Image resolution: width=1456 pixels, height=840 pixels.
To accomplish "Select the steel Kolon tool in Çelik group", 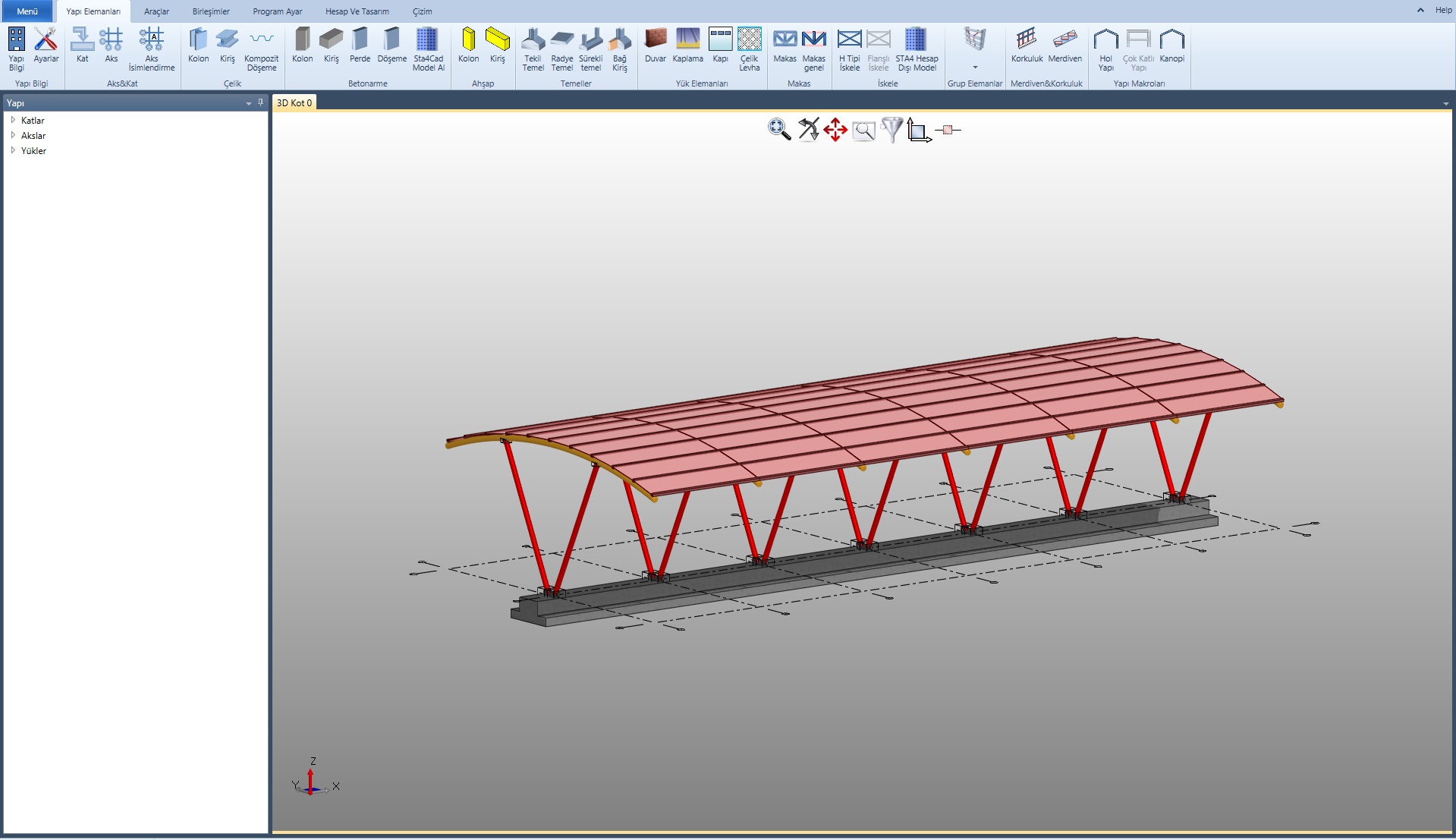I will [198, 46].
